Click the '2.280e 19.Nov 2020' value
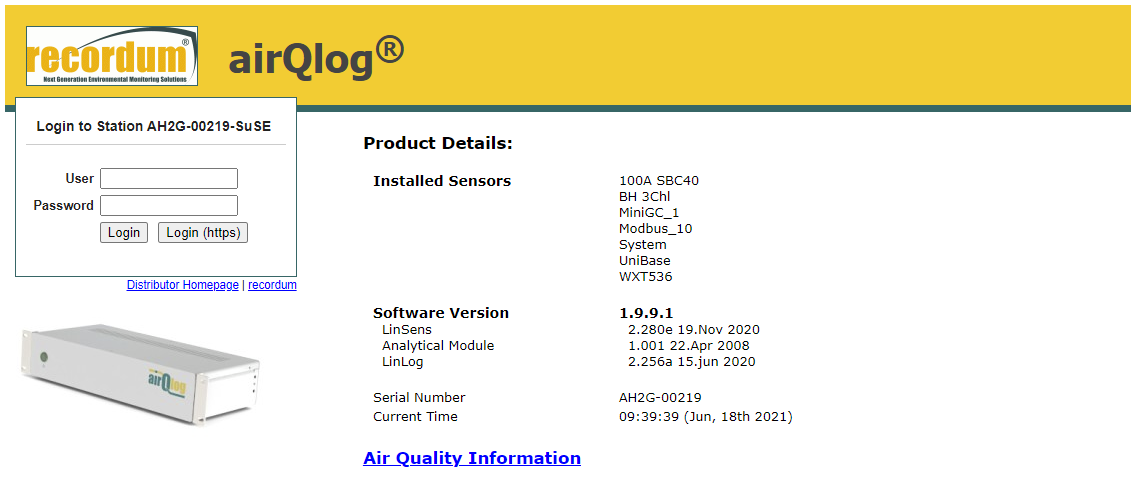Screen dimensions: 1143x490 [694, 330]
